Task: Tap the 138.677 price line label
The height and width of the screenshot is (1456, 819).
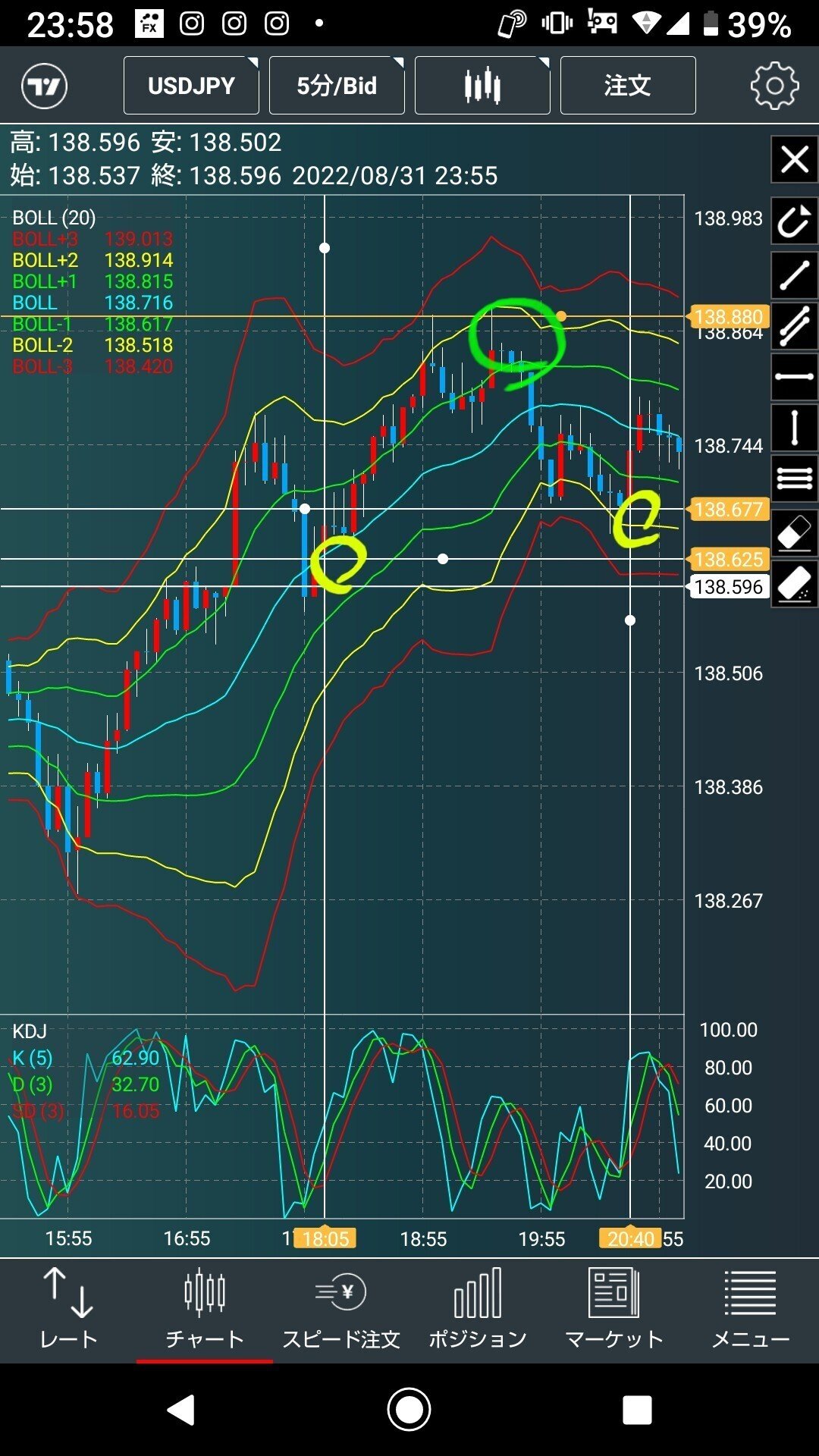Action: (x=728, y=509)
